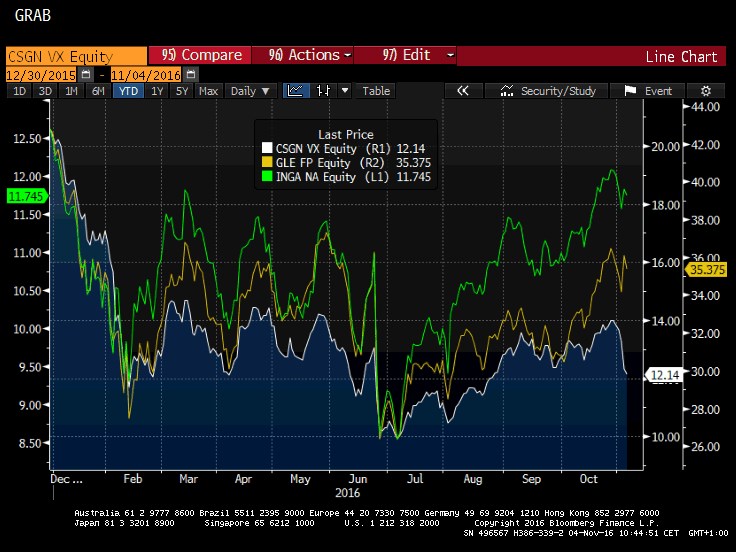
Task: Edit the start date 12/30/2015 field
Action: click(x=41, y=75)
